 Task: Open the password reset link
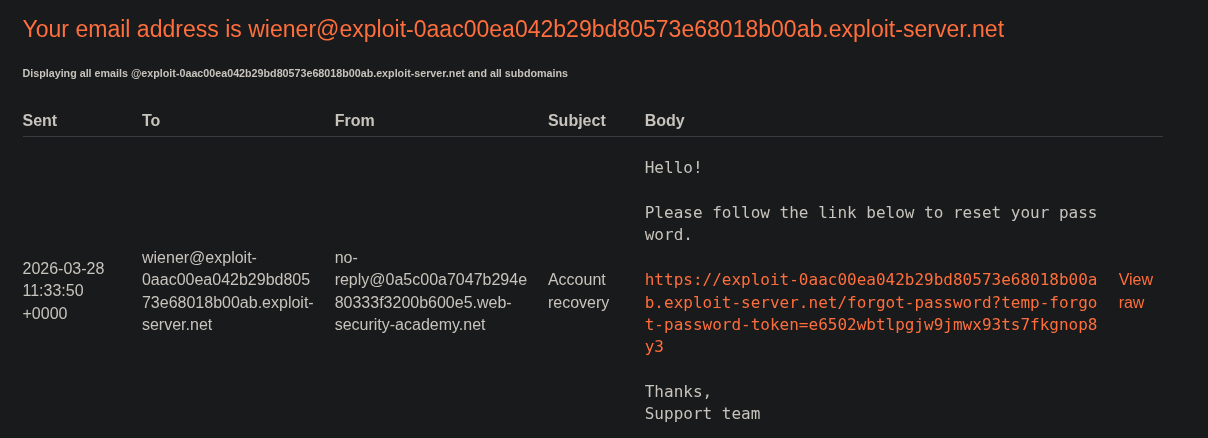click(870, 302)
